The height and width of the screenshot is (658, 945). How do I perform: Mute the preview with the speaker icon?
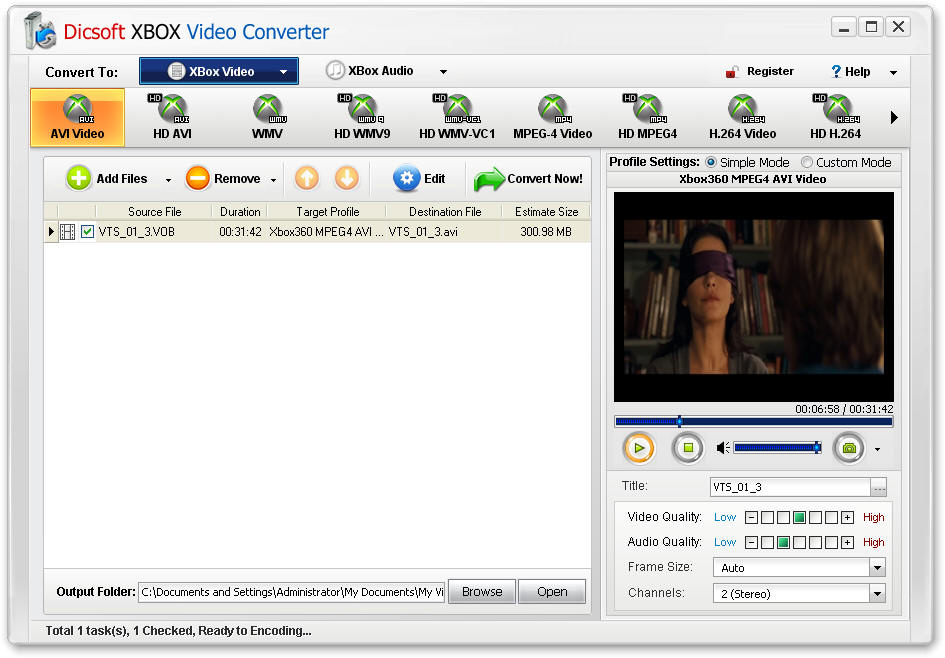(723, 448)
